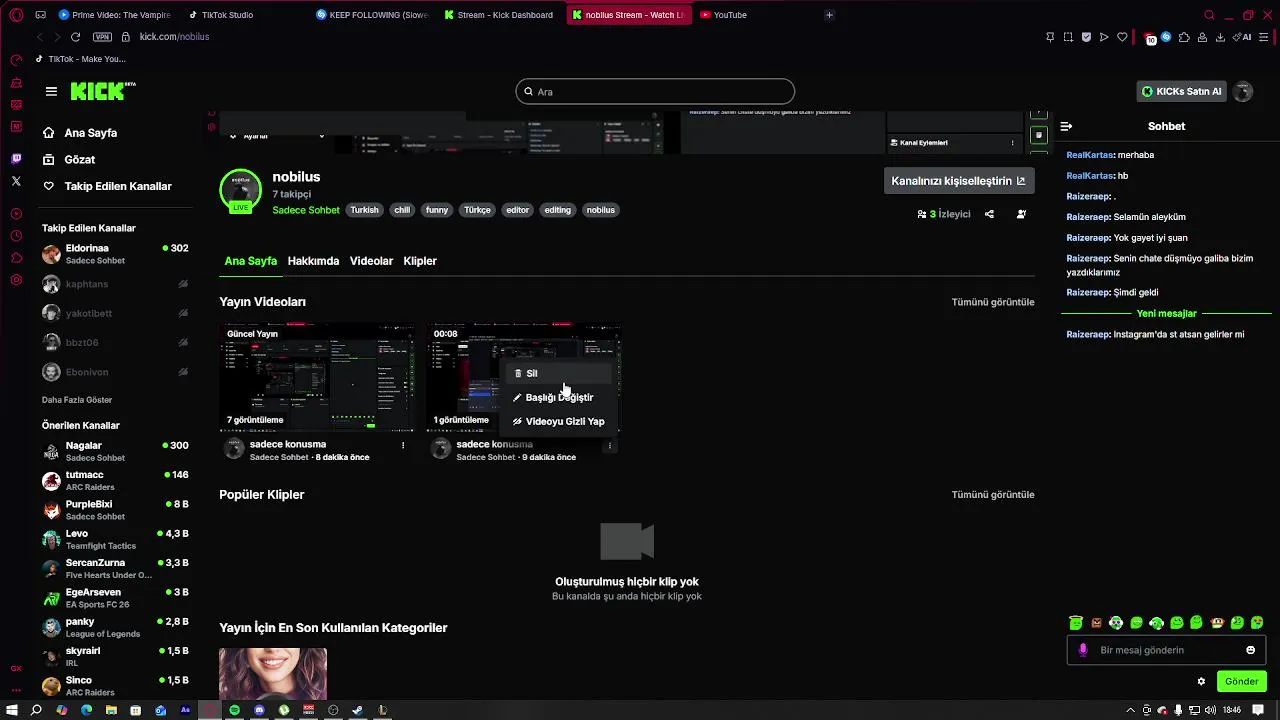Click the KICKs Satın Al button
This screenshot has width=1280, height=720.
(1181, 91)
